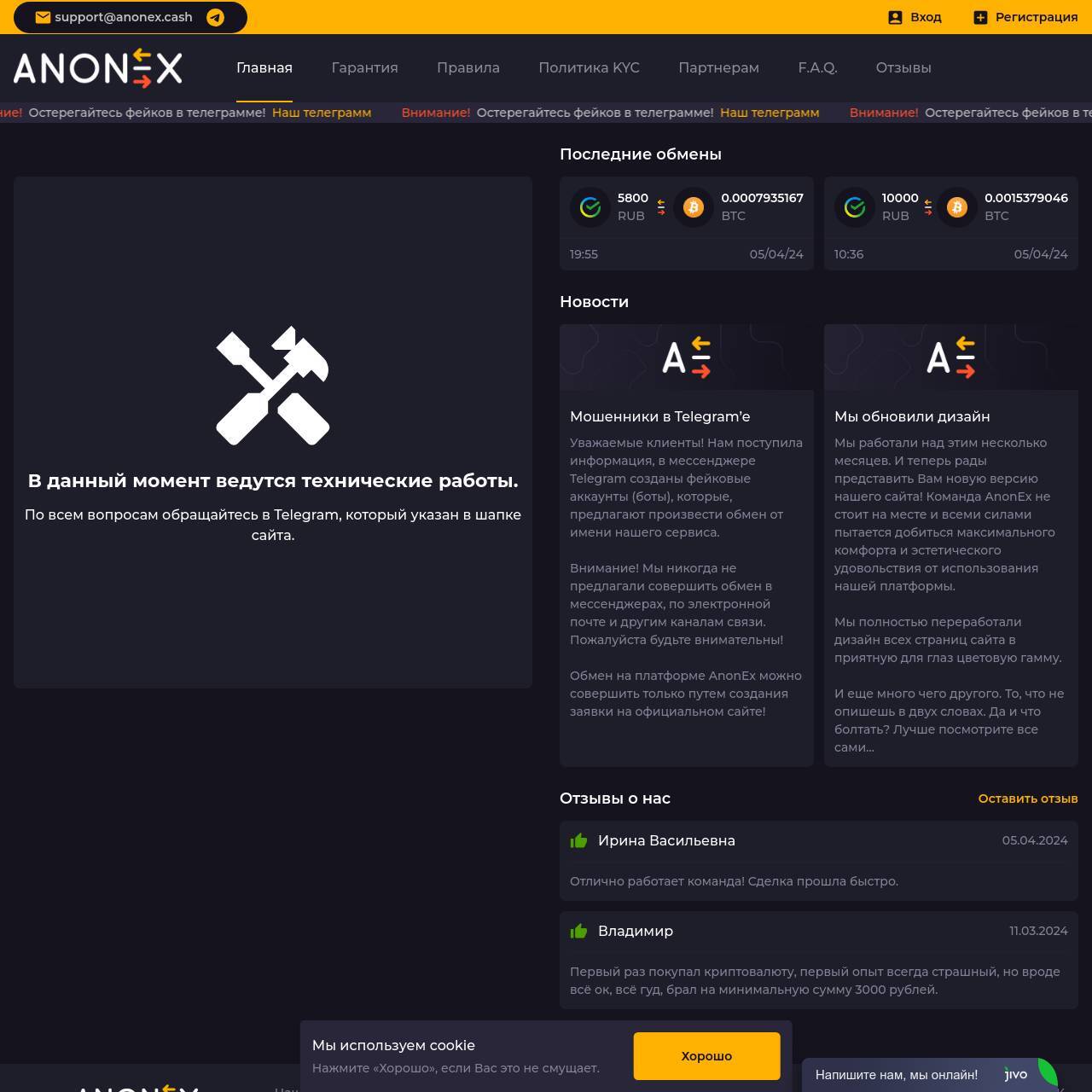Viewport: 1092px width, 1092px height.
Task: Open the F.A.Q. section
Action: [817, 67]
